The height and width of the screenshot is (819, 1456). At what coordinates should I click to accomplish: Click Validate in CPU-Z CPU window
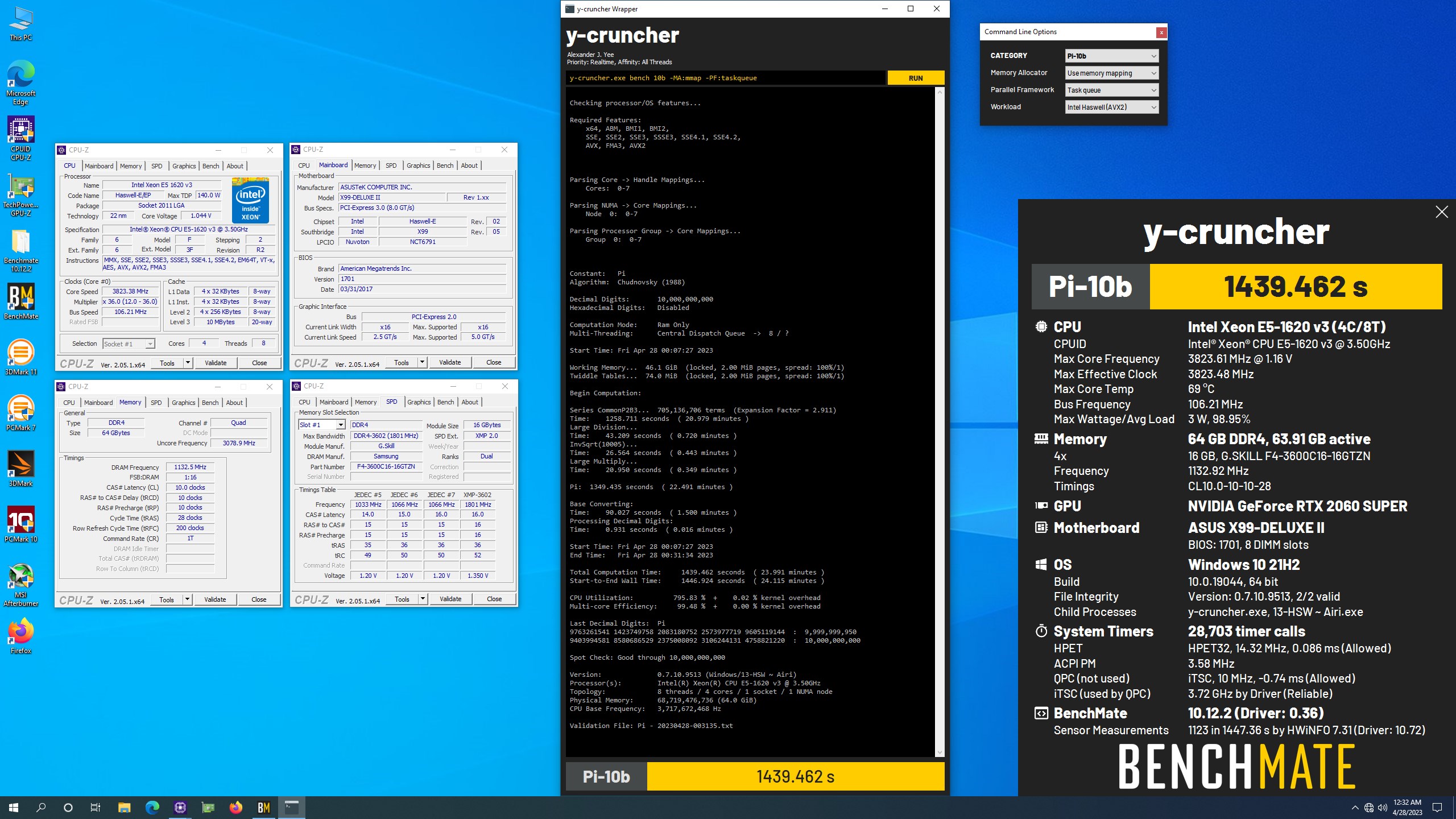click(x=216, y=363)
